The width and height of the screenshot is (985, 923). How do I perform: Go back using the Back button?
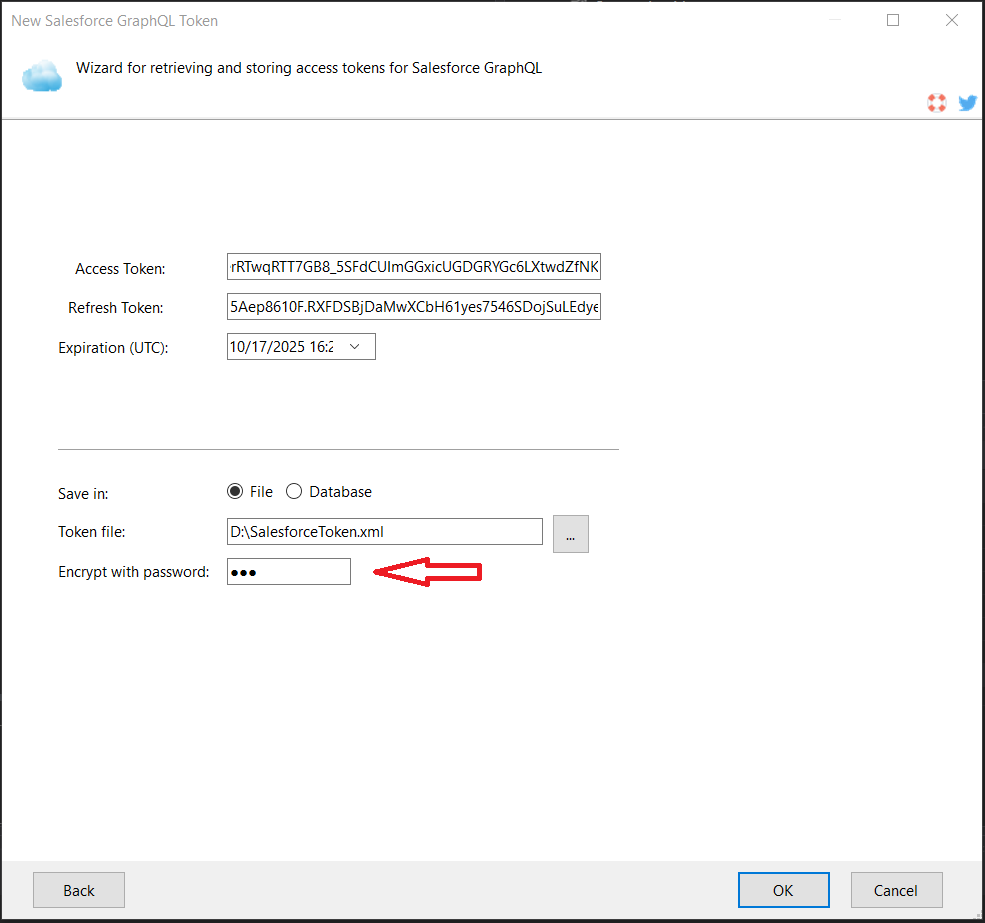79,890
